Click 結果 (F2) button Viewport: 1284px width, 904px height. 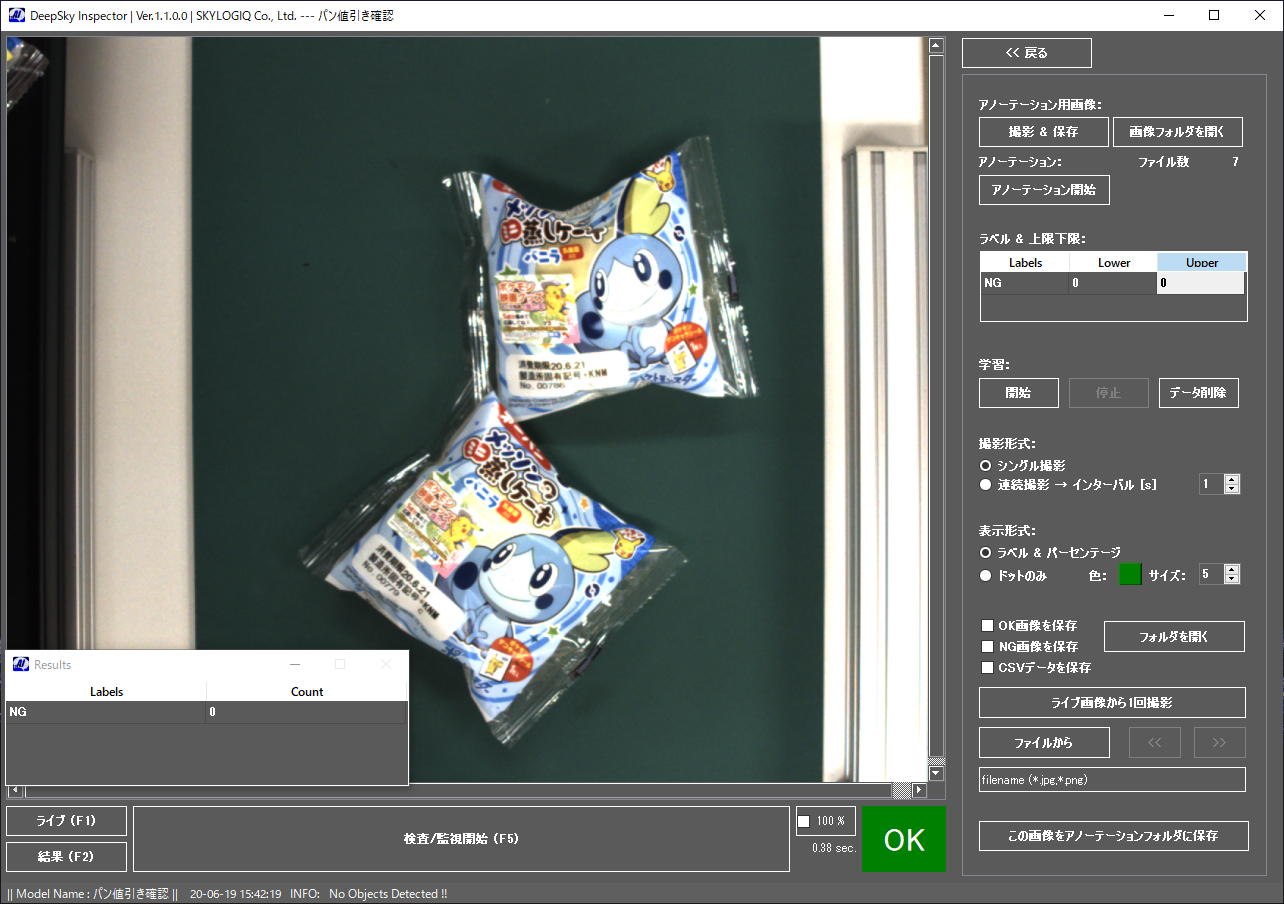66,857
